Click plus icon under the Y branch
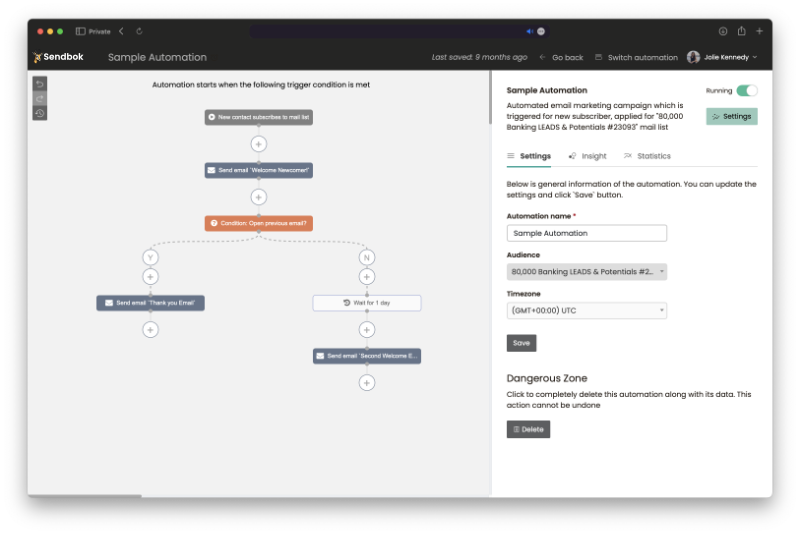800x534 pixels. 150,277
